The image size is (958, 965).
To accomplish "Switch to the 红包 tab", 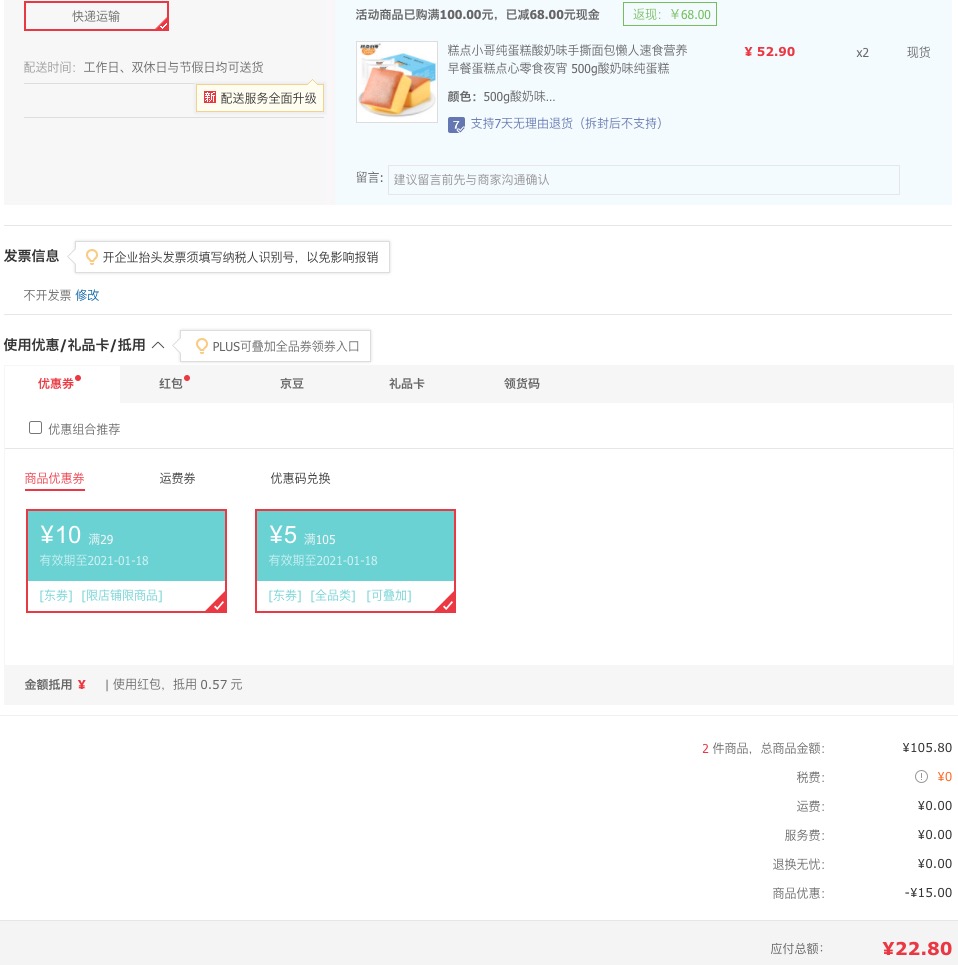I will [171, 384].
